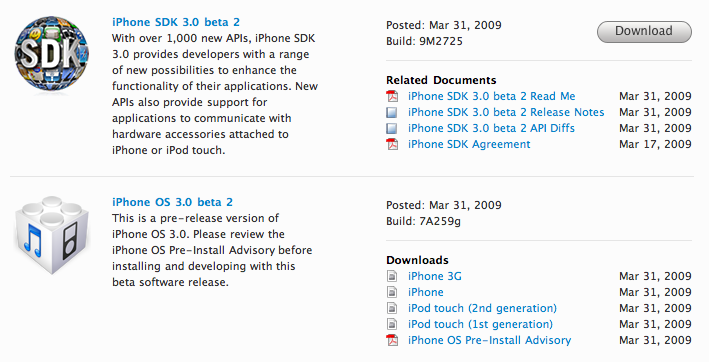Screen dimensions: 709x362
Task: Open the iPhone OS 3.0 beta 2 title link
Action: click(x=172, y=202)
